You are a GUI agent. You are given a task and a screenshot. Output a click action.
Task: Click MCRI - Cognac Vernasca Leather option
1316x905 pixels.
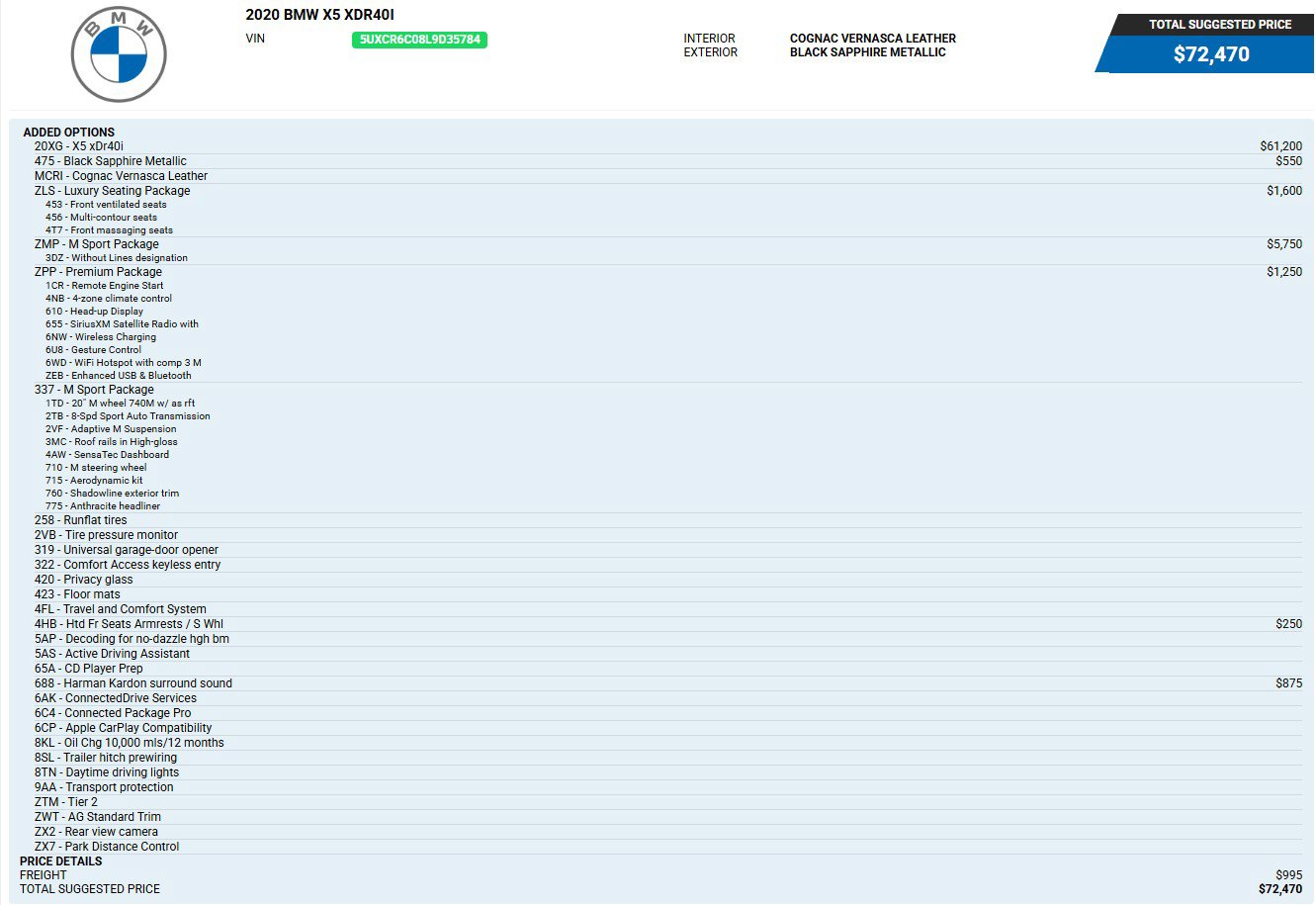coord(121,176)
